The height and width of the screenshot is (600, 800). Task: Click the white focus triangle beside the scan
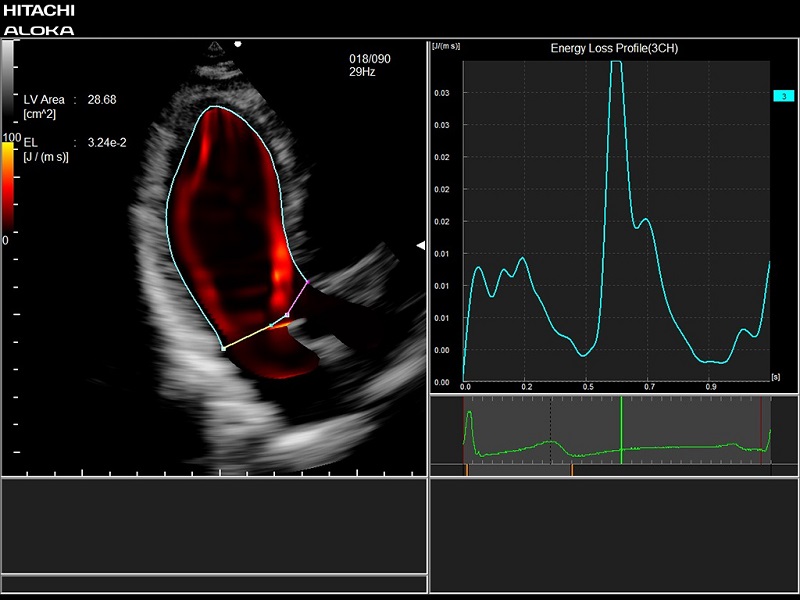click(421, 245)
